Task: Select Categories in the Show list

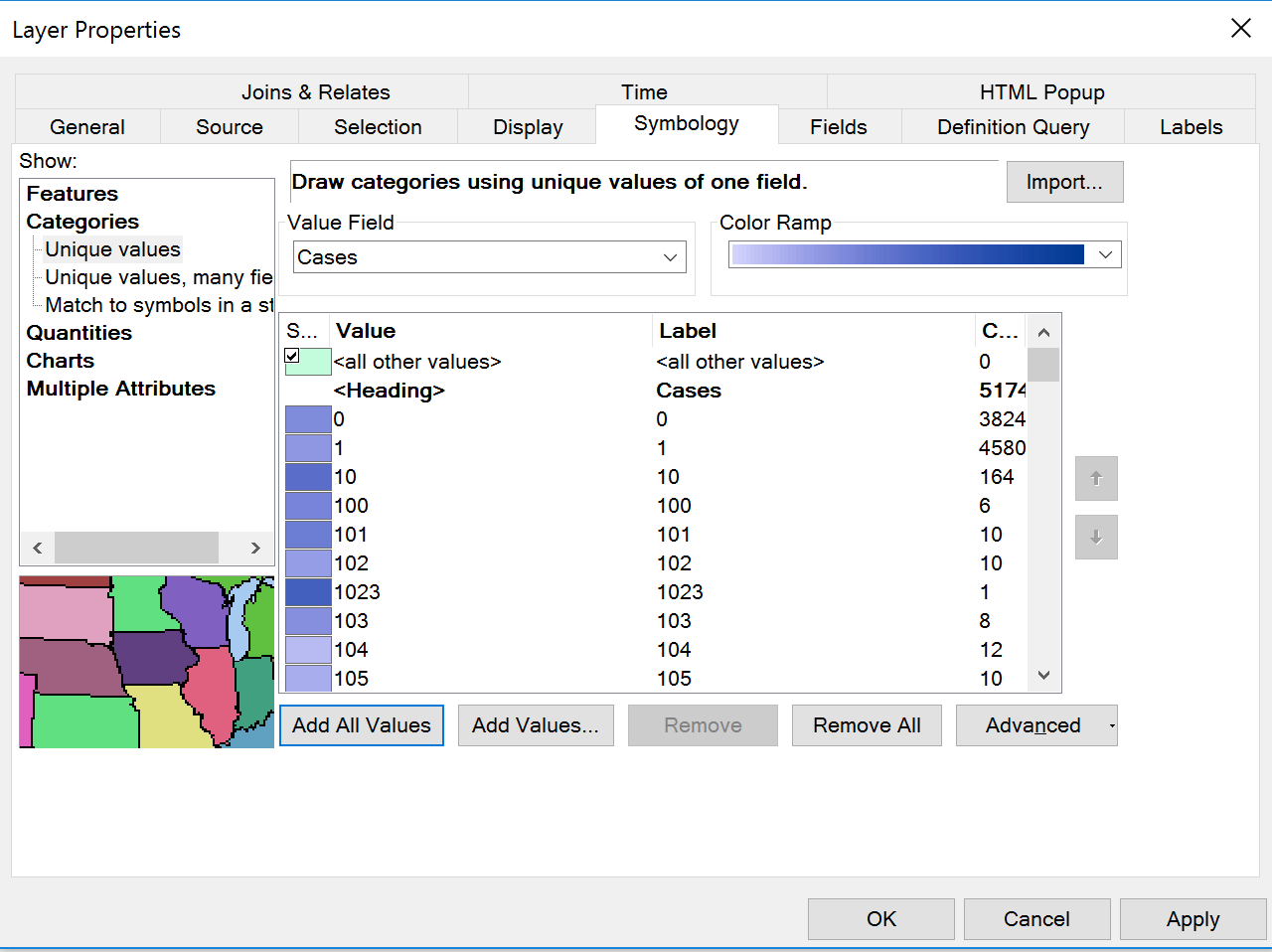Action: click(82, 222)
